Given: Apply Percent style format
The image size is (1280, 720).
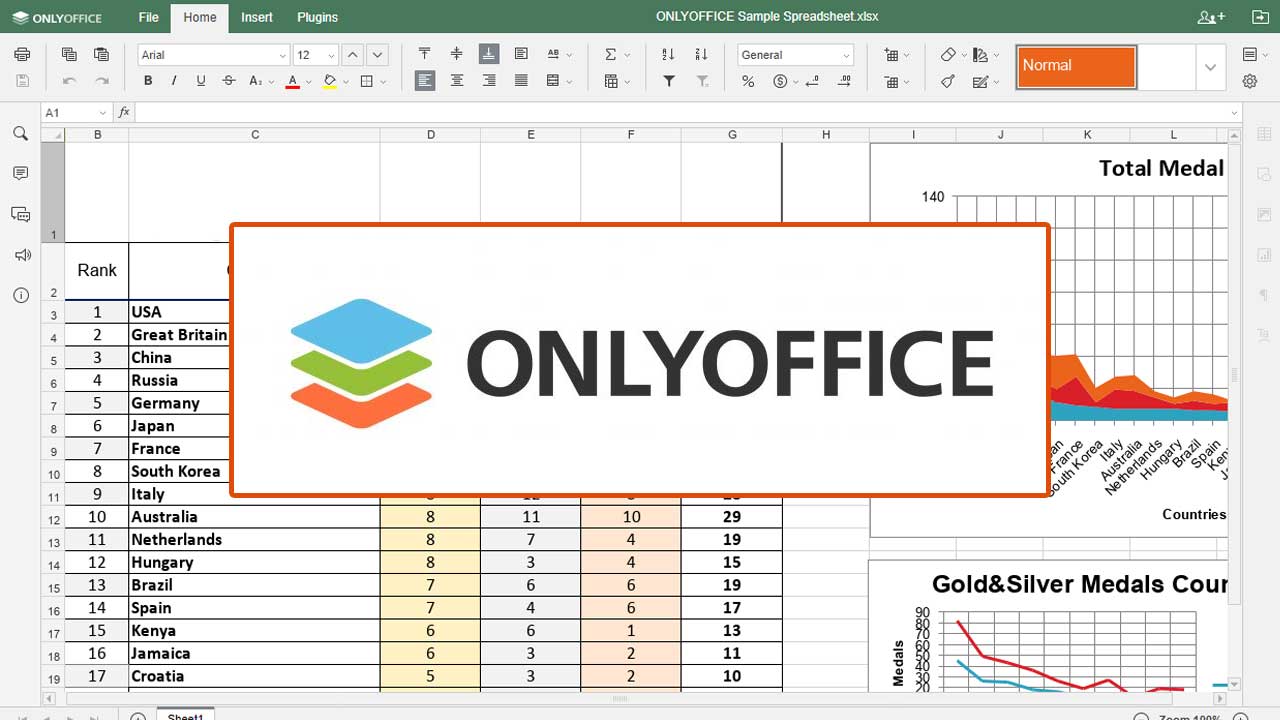Looking at the screenshot, I should (x=748, y=81).
